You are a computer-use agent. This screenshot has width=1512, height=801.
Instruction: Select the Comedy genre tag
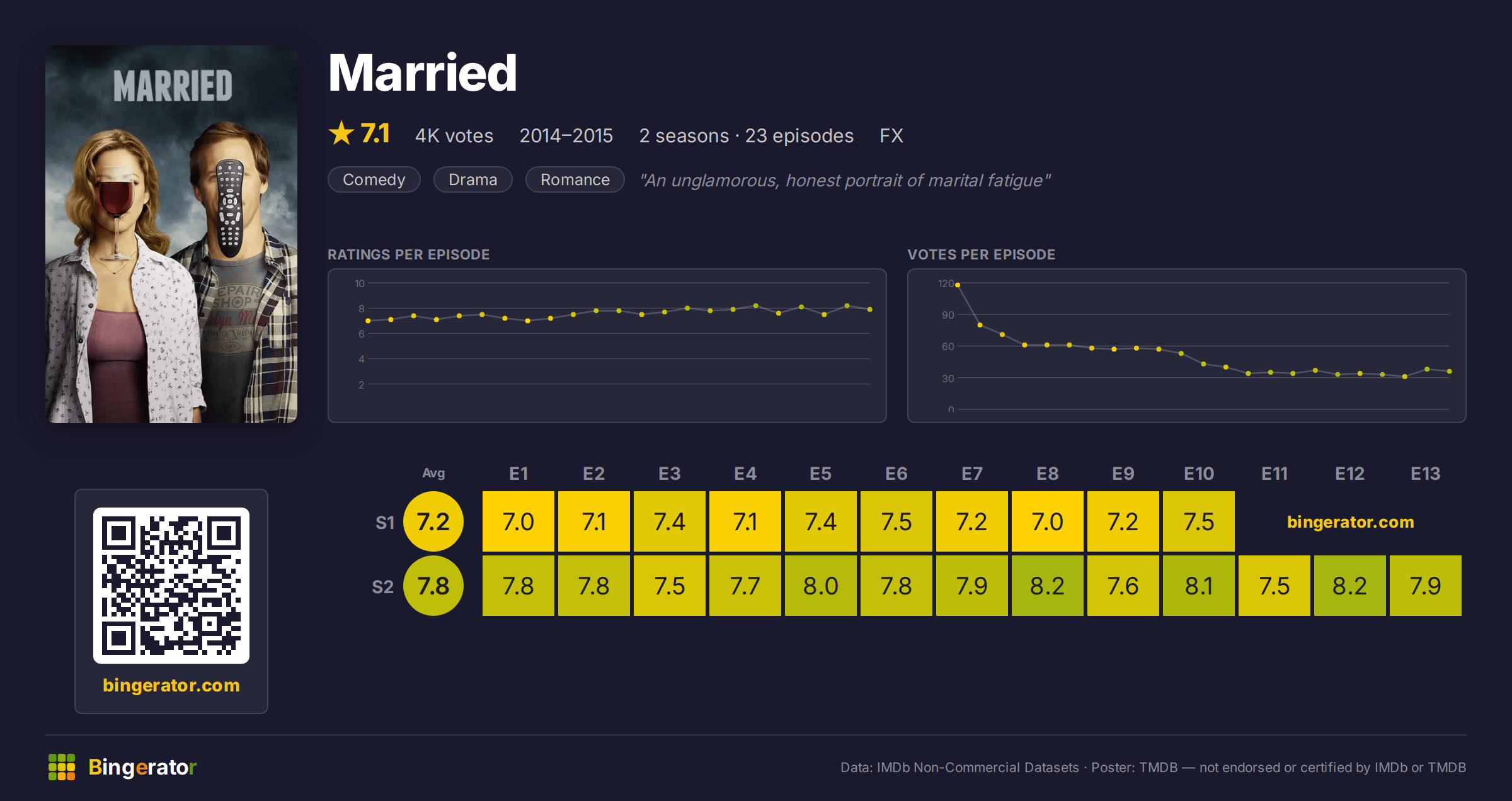click(374, 180)
